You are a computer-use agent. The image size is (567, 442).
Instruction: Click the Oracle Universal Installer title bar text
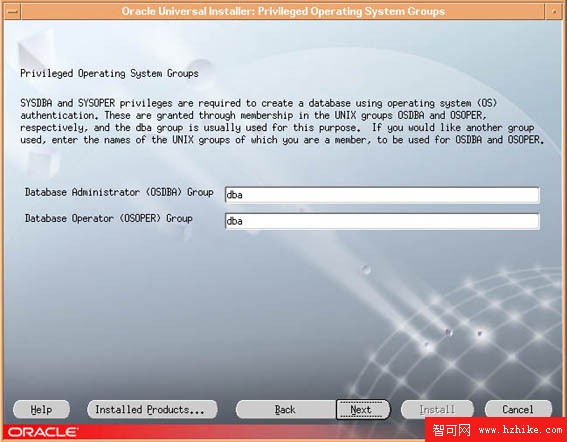coord(283,12)
